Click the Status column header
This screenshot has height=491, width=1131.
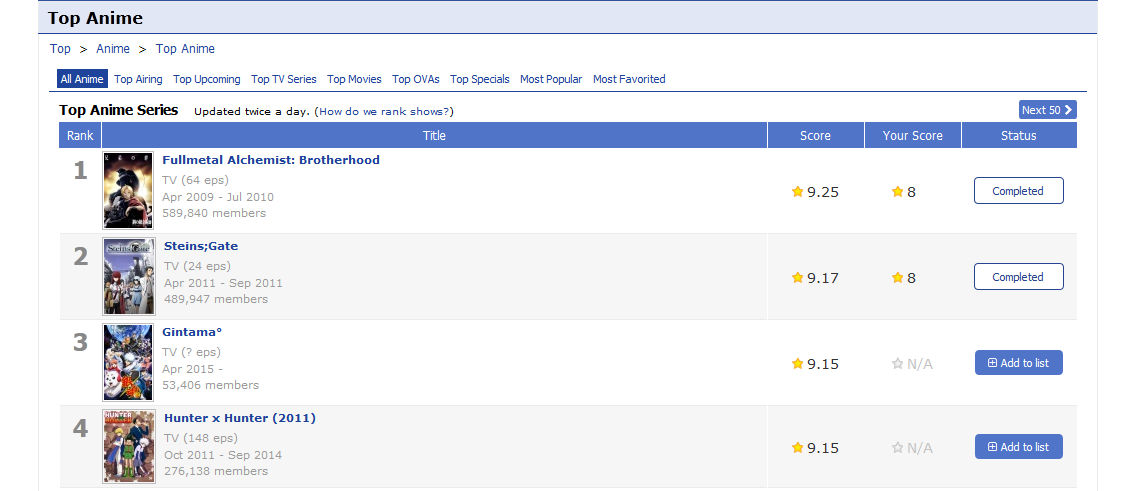[1018, 135]
